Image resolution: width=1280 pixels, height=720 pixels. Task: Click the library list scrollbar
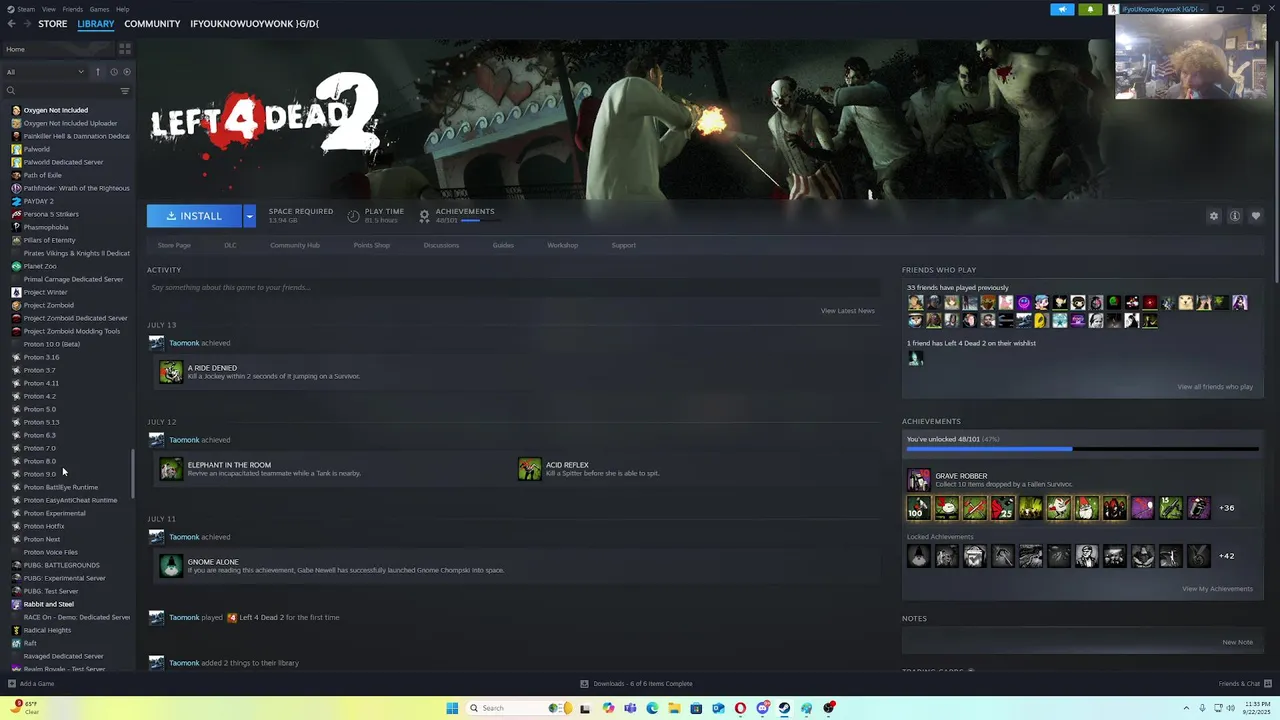pos(132,475)
